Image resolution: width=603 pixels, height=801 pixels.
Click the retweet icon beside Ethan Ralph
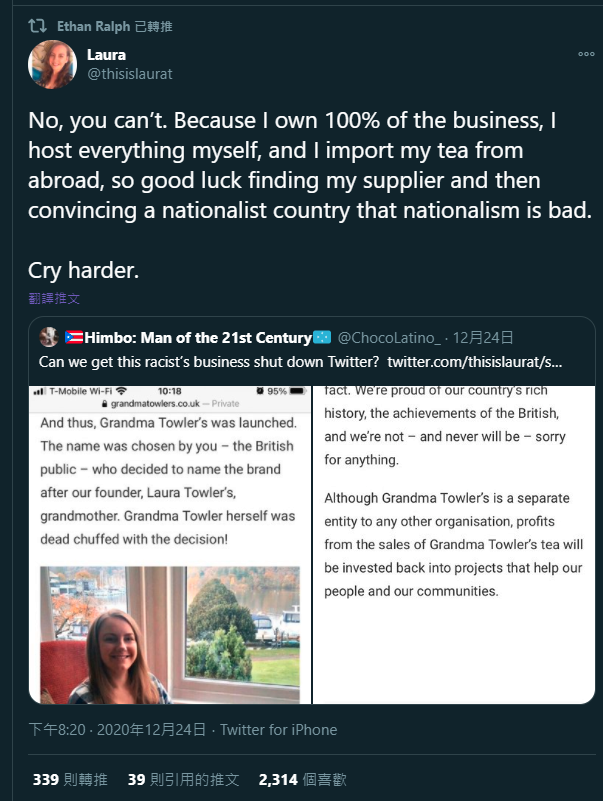pos(37,26)
